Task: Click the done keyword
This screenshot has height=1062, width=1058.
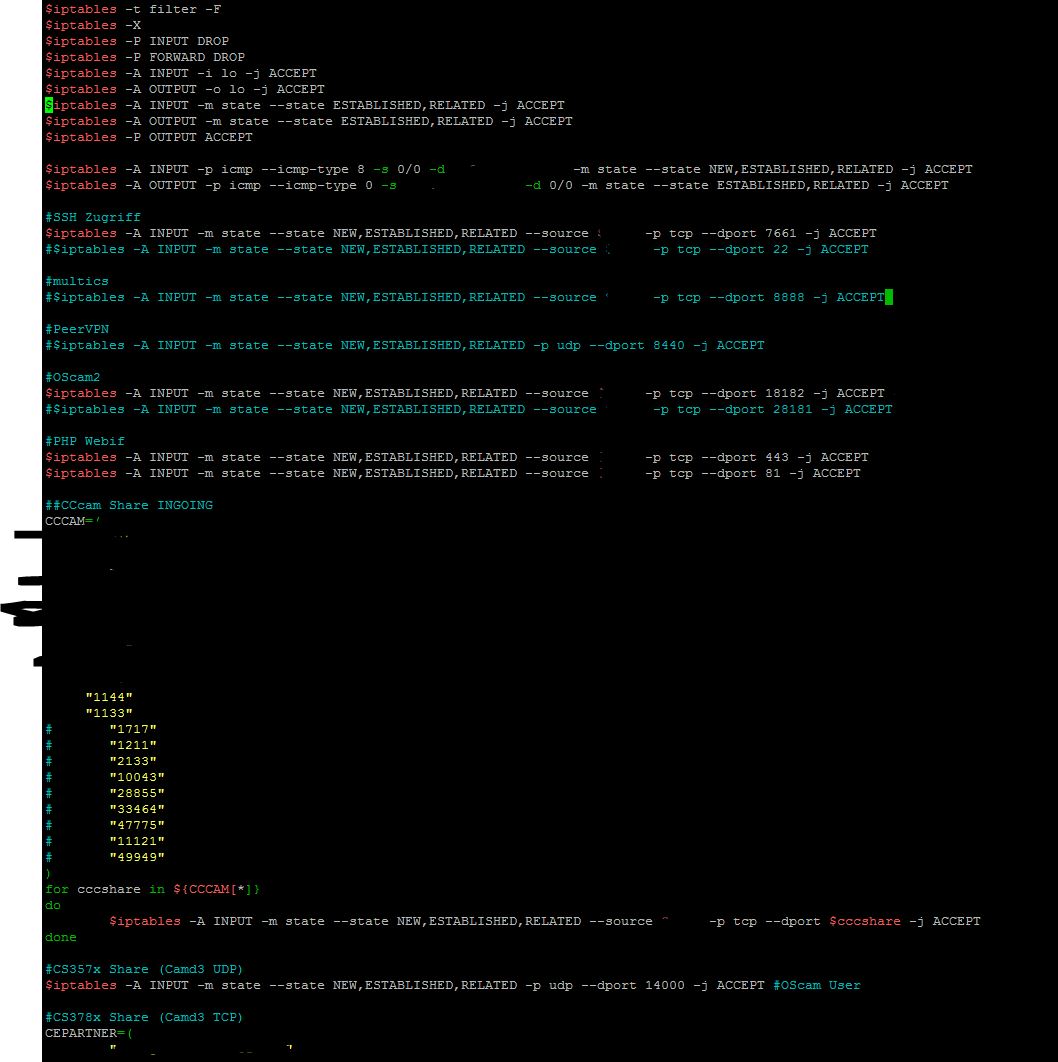Action: (x=61, y=937)
